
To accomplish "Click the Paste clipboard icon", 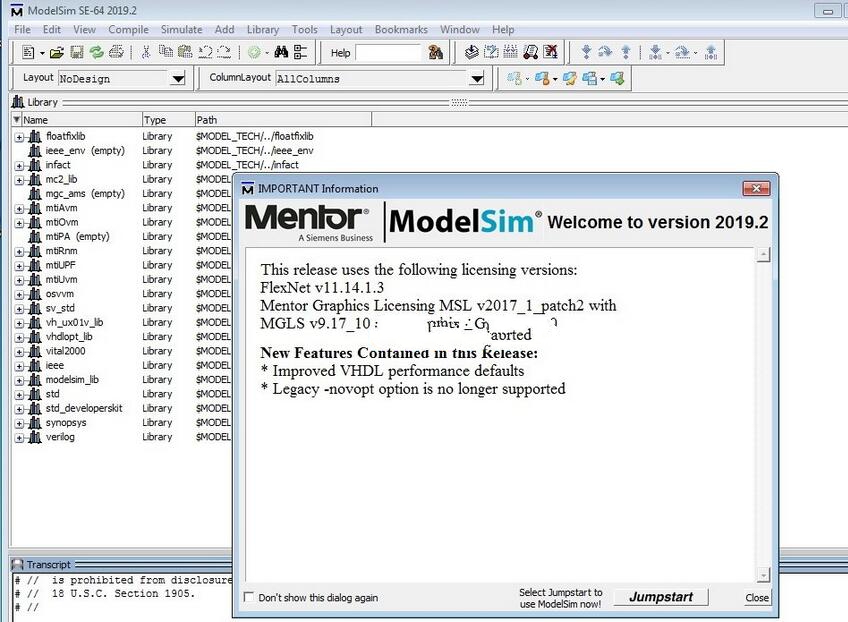I will tap(185, 52).
